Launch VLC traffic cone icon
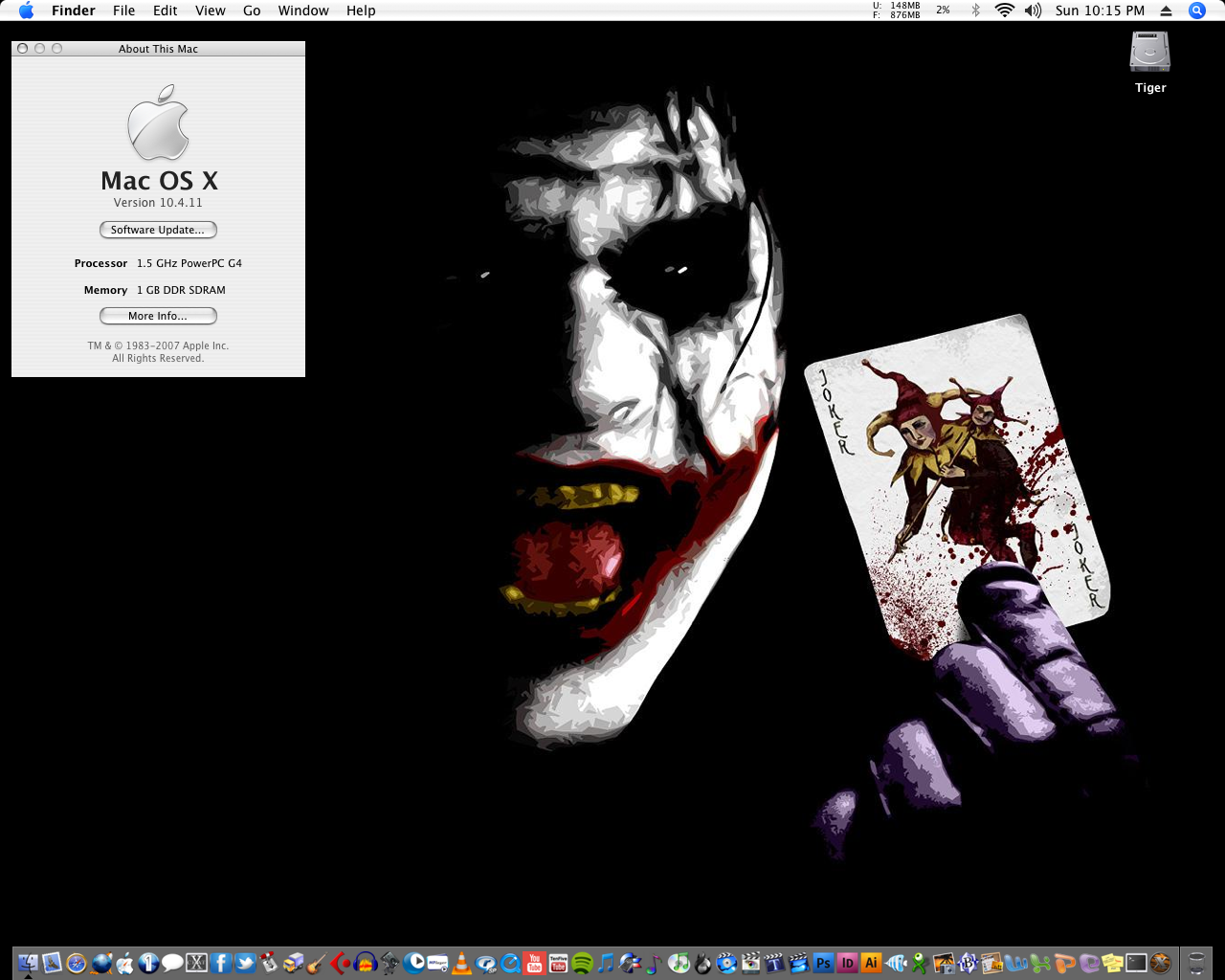The height and width of the screenshot is (980, 1225). pos(461,963)
